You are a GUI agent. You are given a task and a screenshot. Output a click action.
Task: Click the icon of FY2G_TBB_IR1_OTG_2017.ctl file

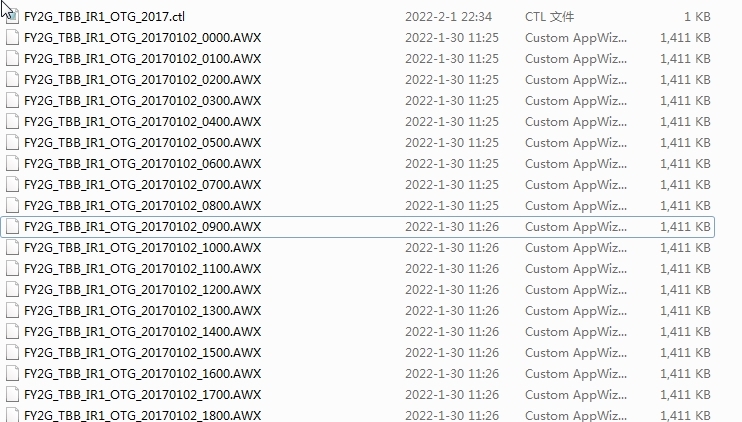coord(12,17)
